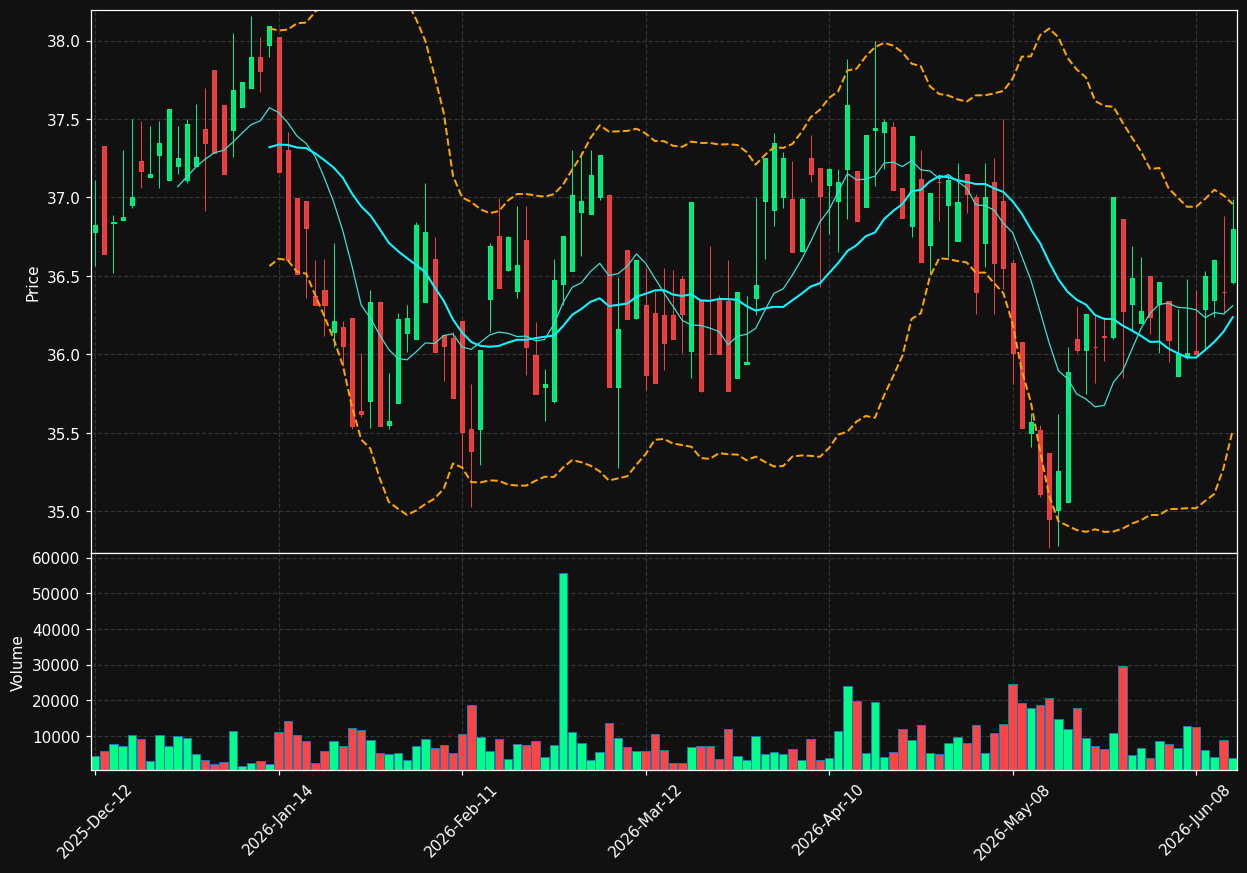Pick the 2026-Apr-10 date label

[829, 820]
